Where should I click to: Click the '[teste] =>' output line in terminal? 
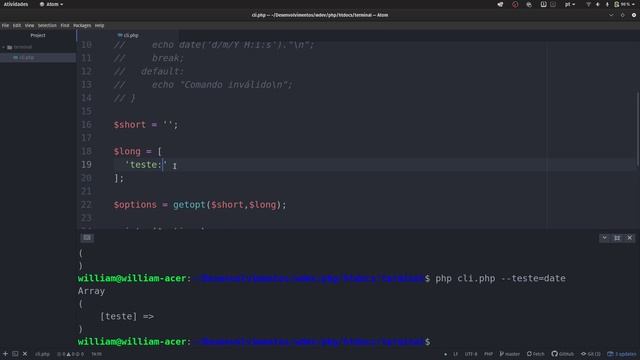(x=127, y=316)
